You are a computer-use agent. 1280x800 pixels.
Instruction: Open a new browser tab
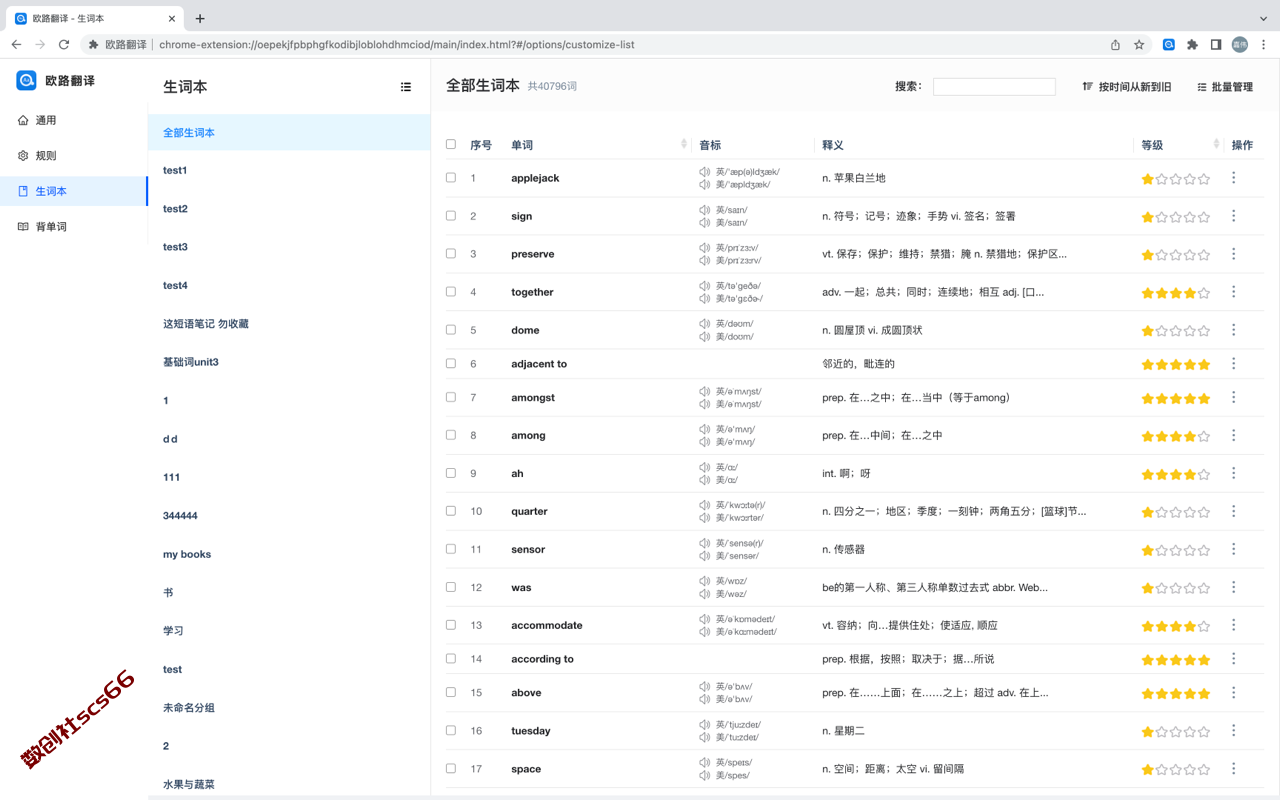coord(200,18)
